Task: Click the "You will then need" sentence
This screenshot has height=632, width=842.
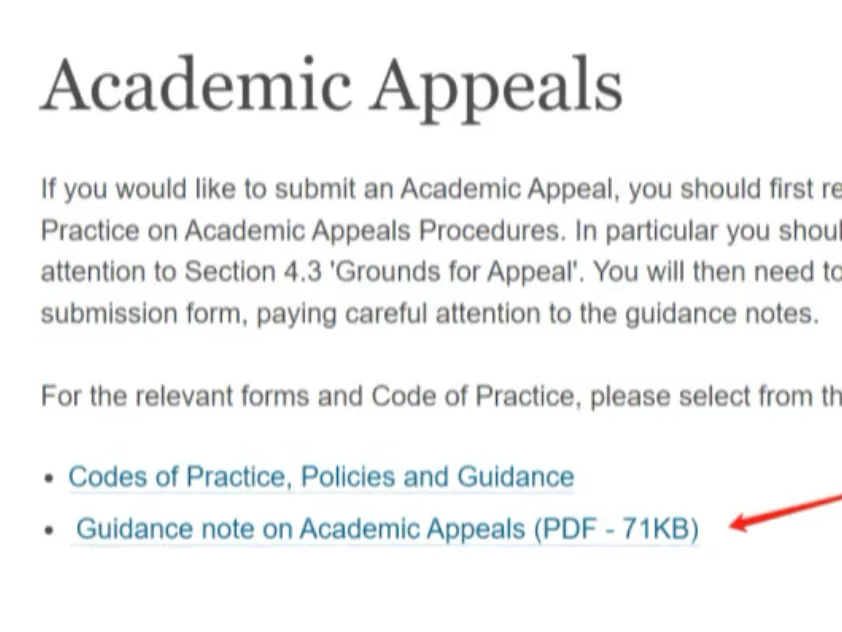Action: pos(717,272)
